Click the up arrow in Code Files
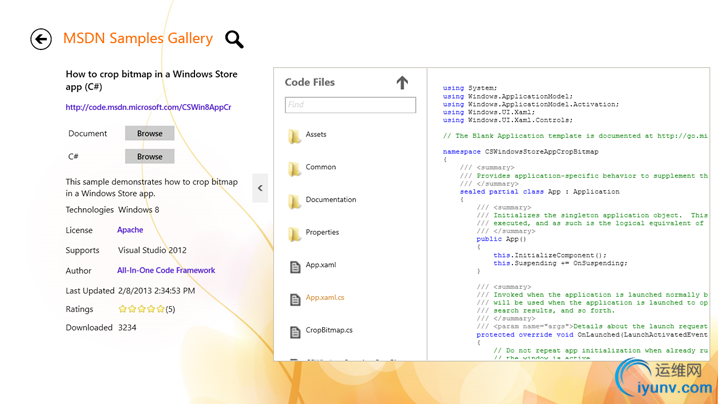Viewport: 718px width, 404px height. (402, 82)
